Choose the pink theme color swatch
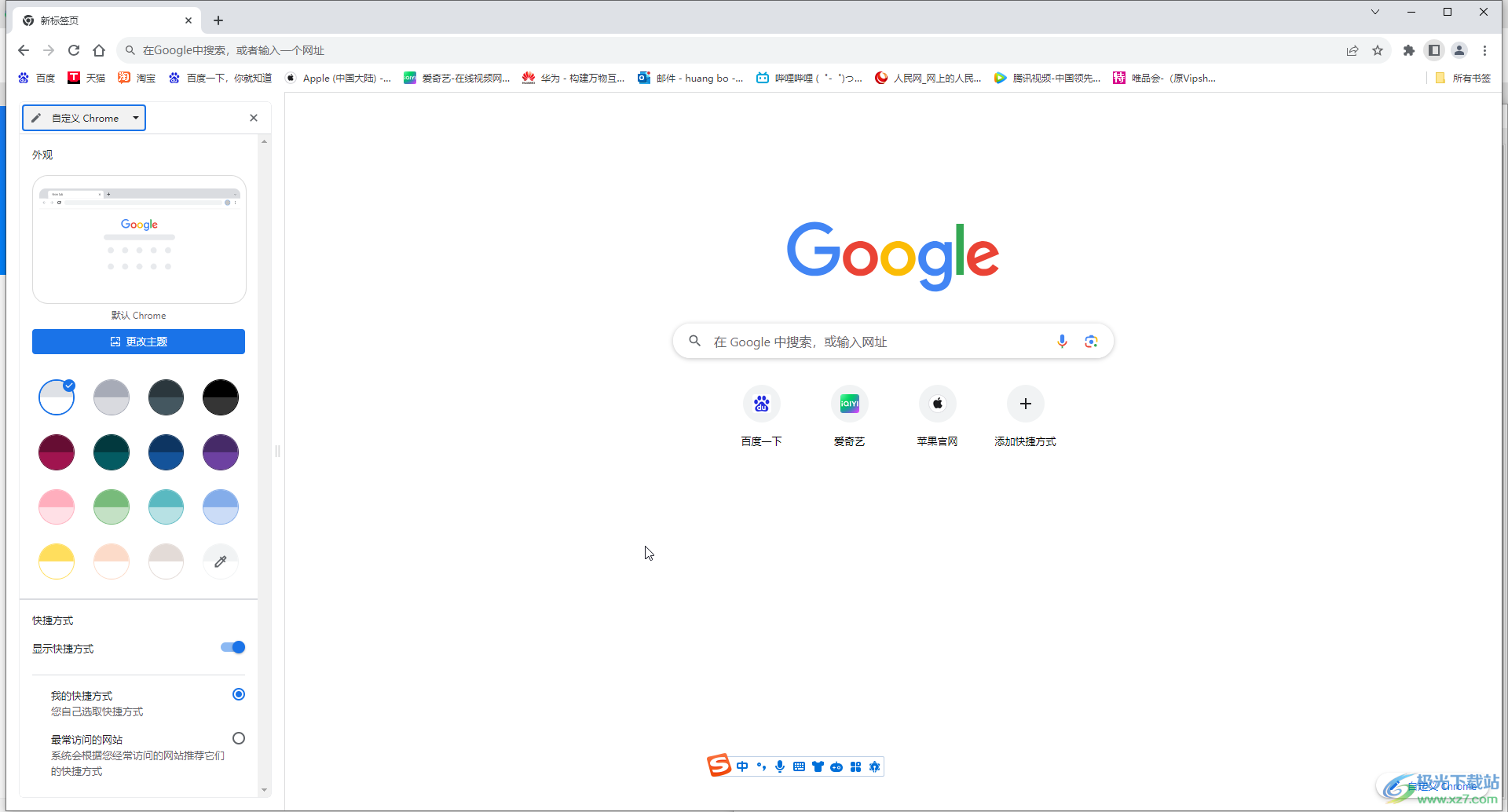 click(x=57, y=507)
